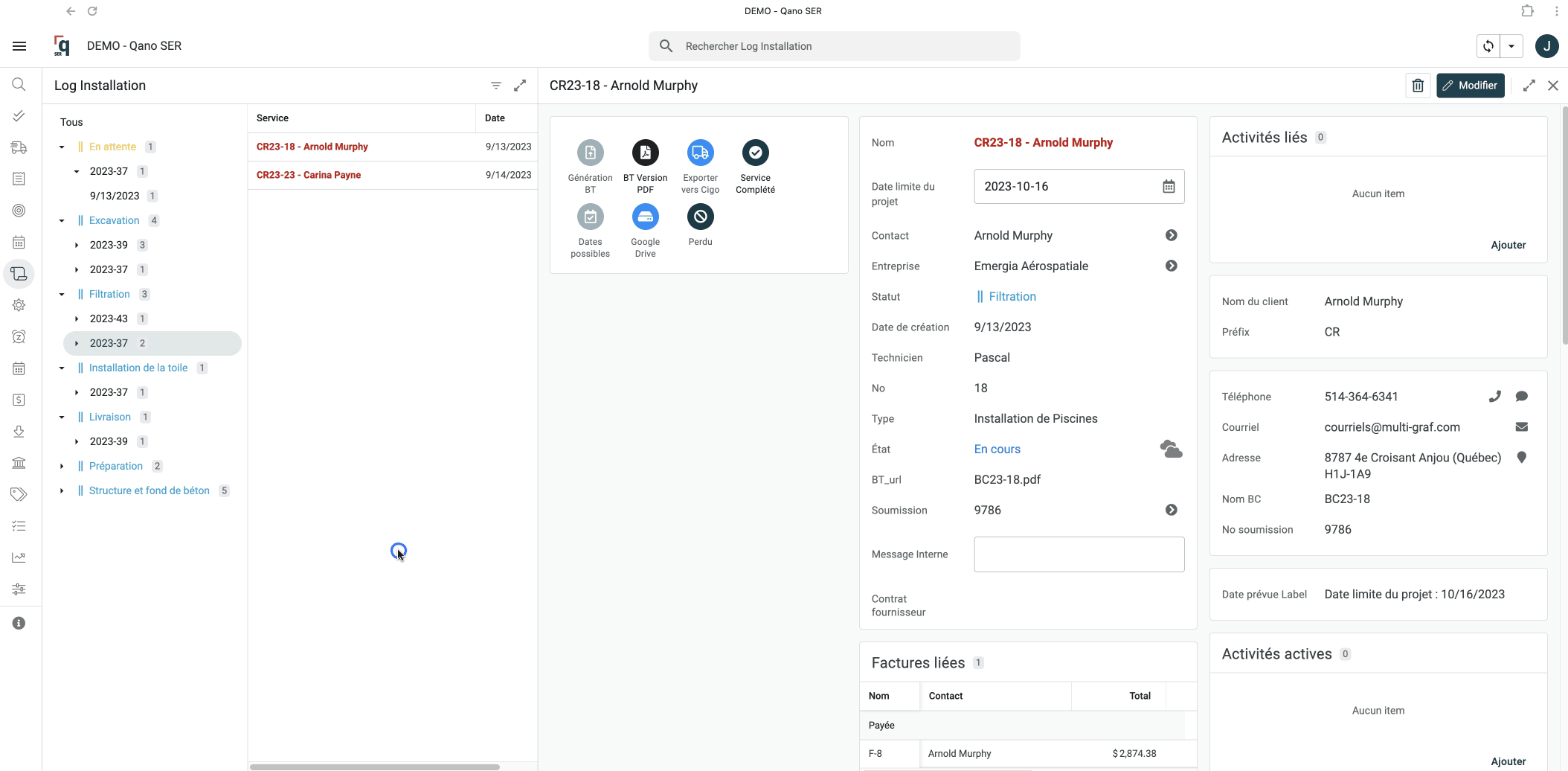Open BT Version PDF
The height and width of the screenshot is (771, 1568).
[x=645, y=153]
